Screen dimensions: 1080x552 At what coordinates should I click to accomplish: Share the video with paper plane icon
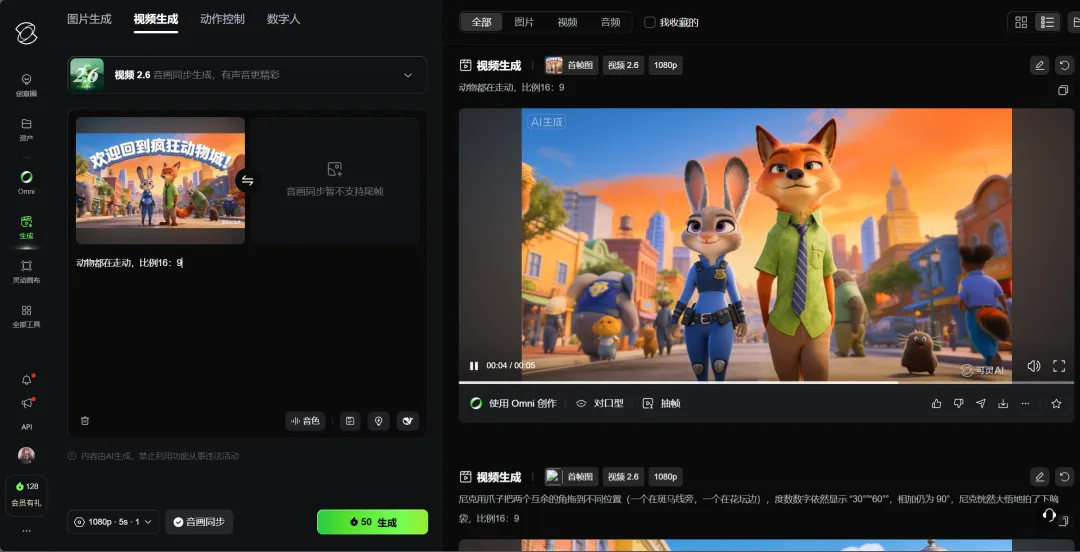point(981,404)
